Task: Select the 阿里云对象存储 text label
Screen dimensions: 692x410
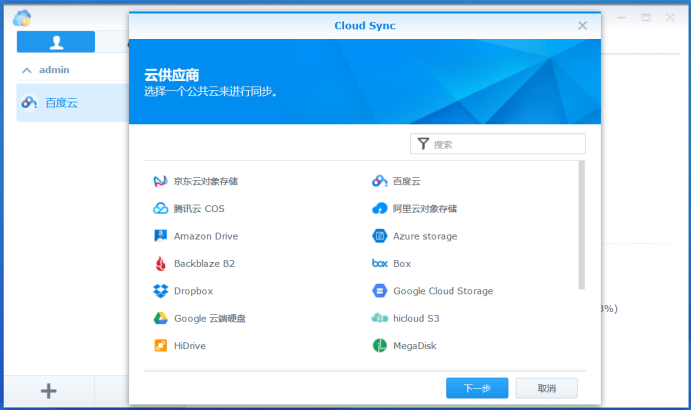Action: click(x=425, y=209)
